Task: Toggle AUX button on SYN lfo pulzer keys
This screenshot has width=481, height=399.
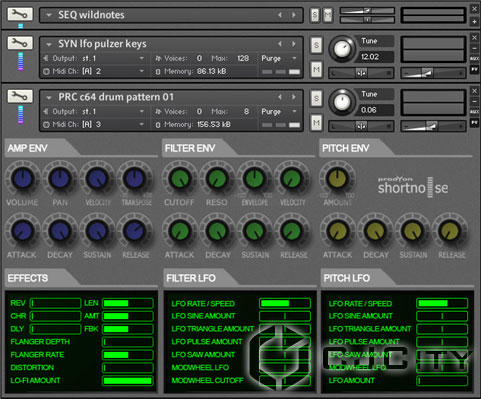Action: pos(474,59)
